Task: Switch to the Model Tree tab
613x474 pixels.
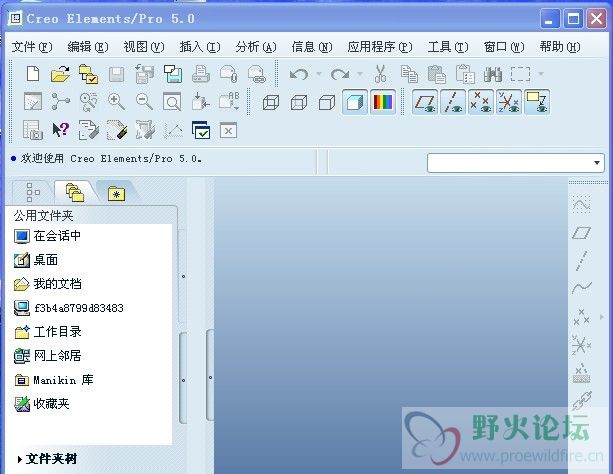Action: click(x=33, y=192)
